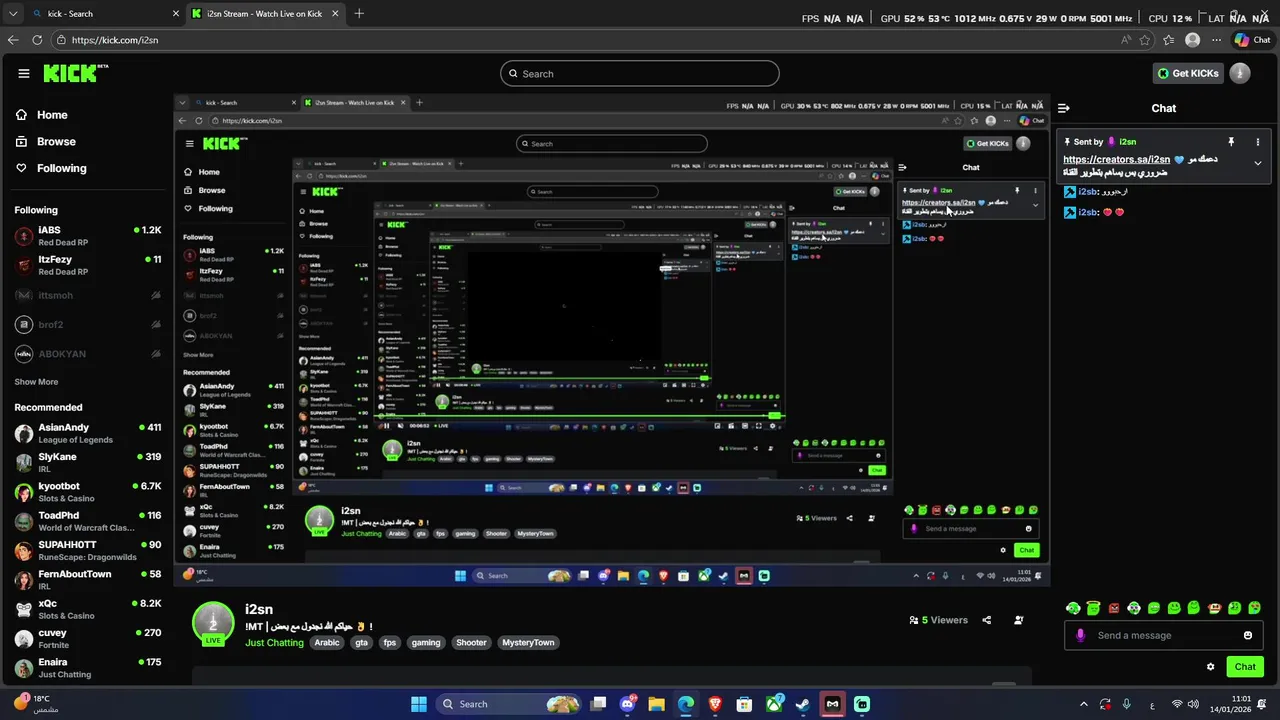Click the i2sn sender name in pinned message
The width and height of the screenshot is (1280, 720).
(1127, 142)
